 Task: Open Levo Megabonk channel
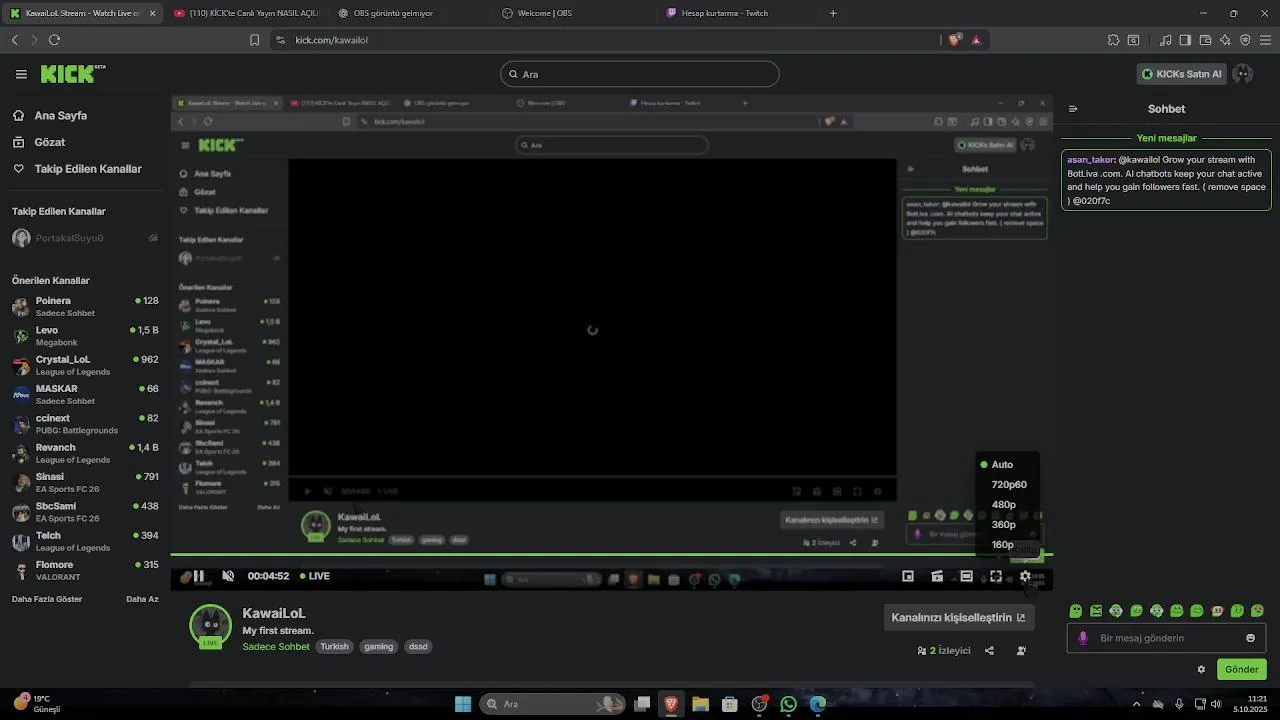(85, 336)
